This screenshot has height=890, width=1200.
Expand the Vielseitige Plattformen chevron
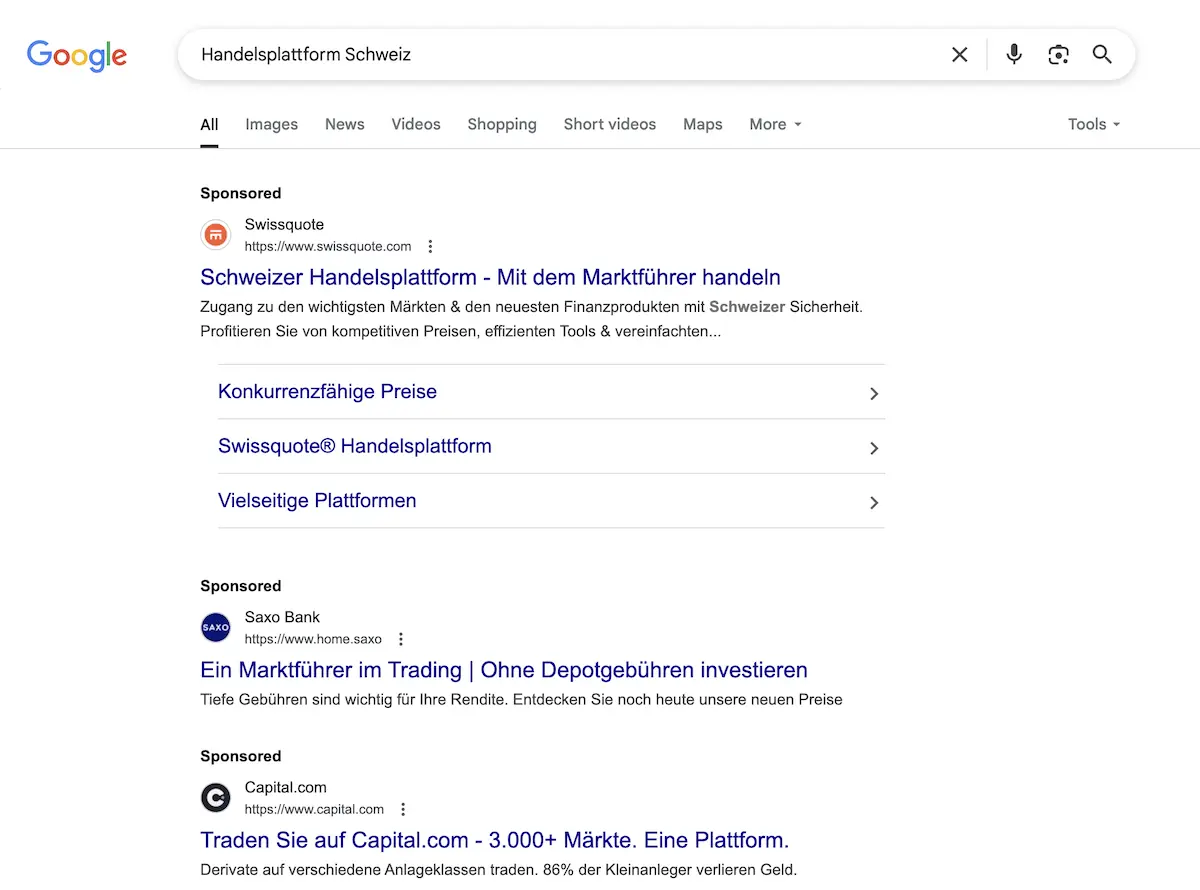[x=874, y=502]
